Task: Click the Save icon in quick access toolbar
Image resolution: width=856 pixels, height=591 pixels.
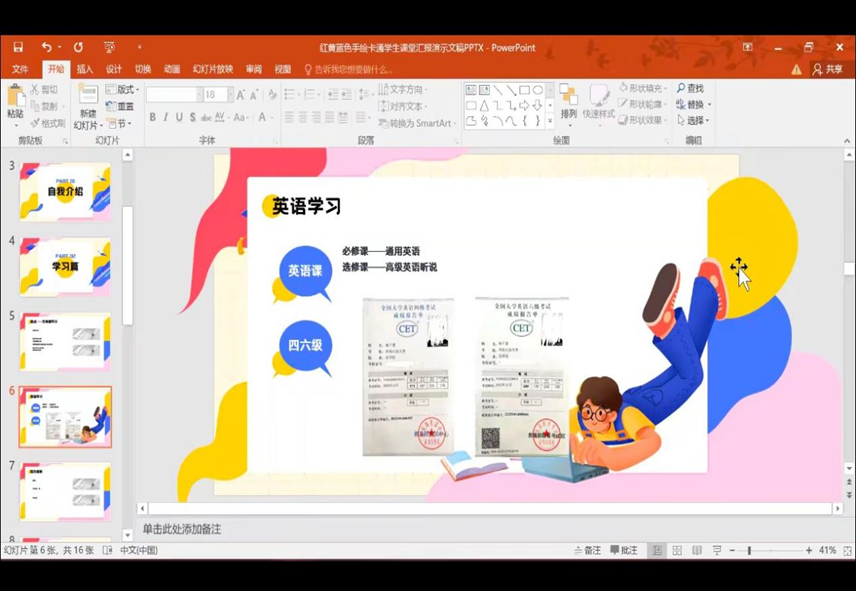Action: pyautogui.click(x=18, y=47)
